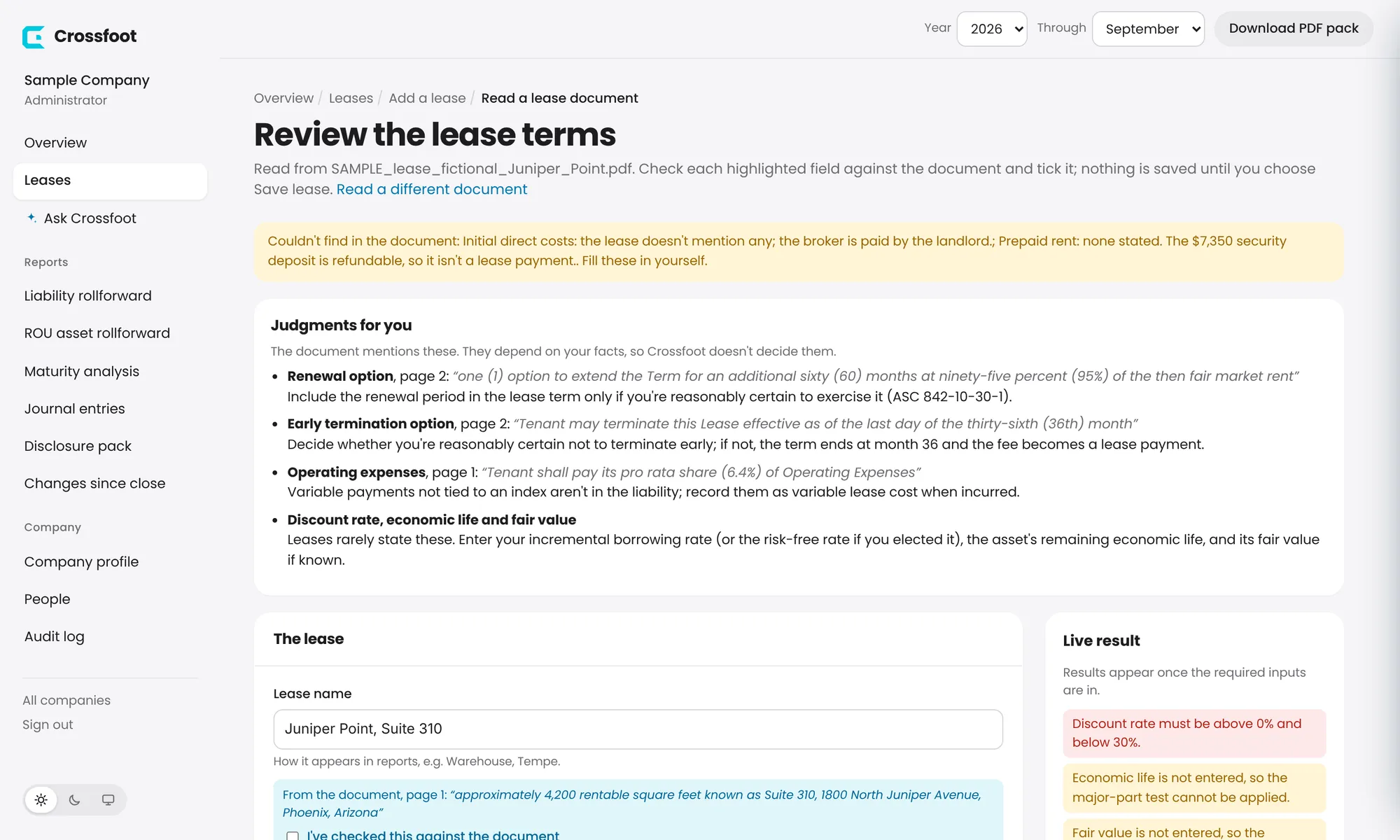Viewport: 1400px width, 840px height.
Task: Open Ask Crossfoot
Action: click(110, 218)
